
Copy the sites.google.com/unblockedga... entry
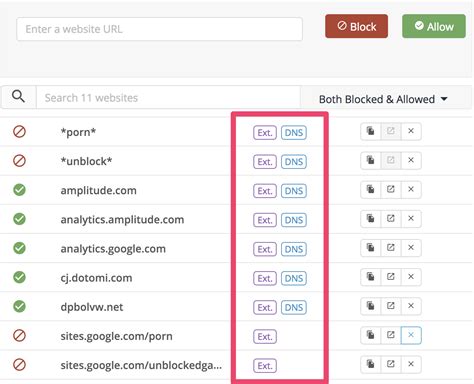coord(371,364)
